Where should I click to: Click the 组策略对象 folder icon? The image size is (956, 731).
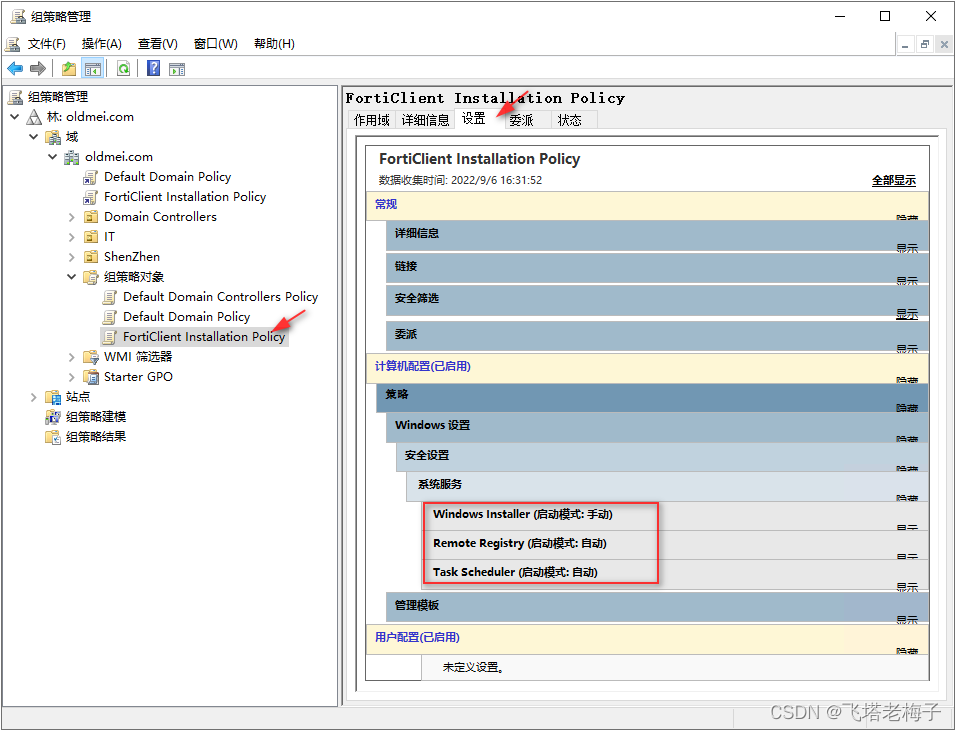pyautogui.click(x=91, y=277)
